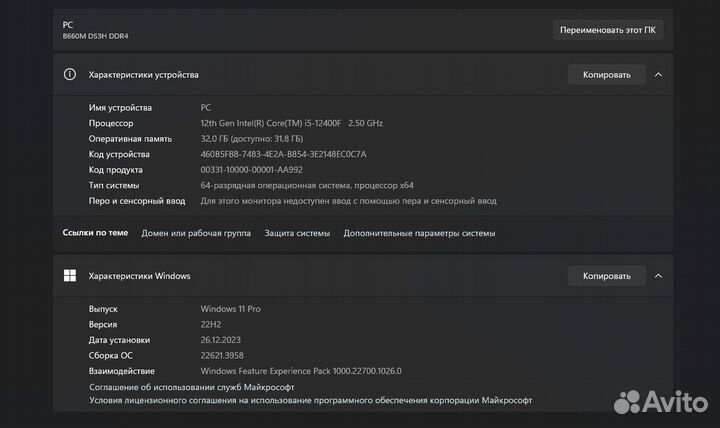Click the Версия label
Image resolution: width=720 pixels, height=428 pixels.
pyautogui.click(x=103, y=325)
